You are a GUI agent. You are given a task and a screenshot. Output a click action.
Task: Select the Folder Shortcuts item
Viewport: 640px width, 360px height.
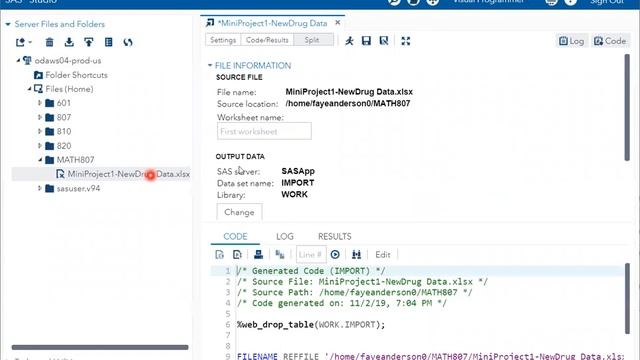[x=76, y=75]
